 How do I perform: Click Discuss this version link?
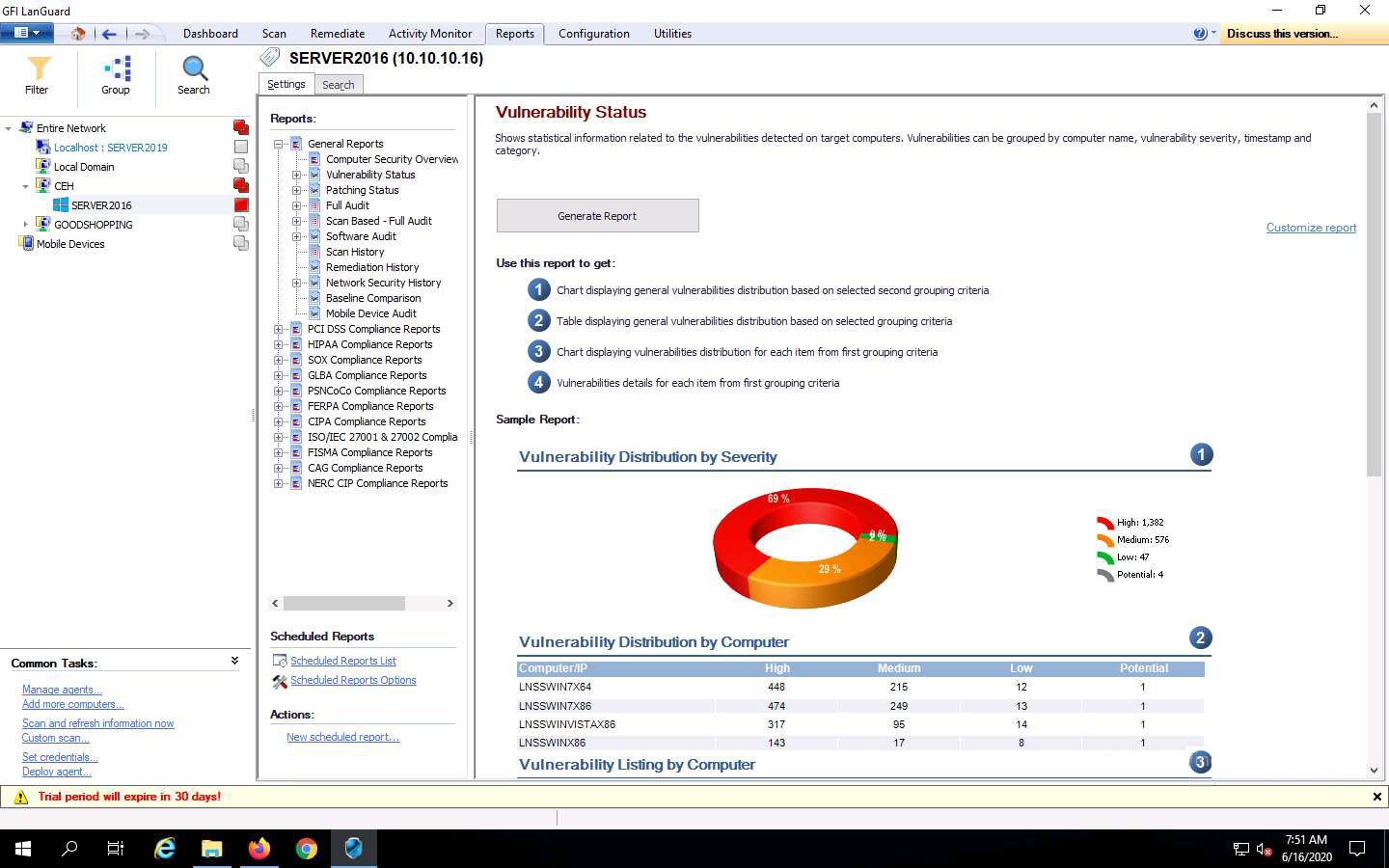tap(1282, 34)
